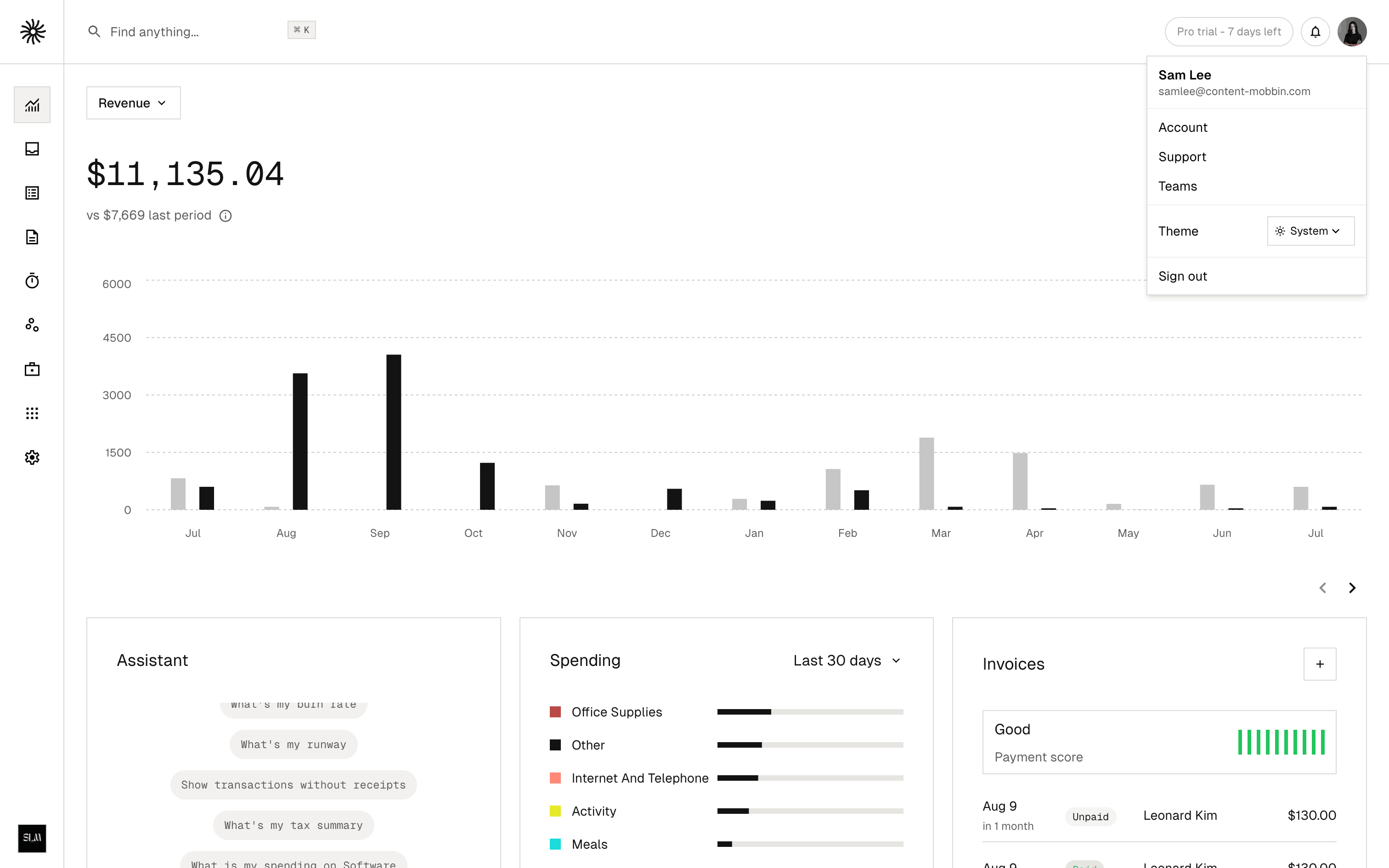1389x868 pixels.
Task: Open the vault briefcase icon in sidebar
Action: click(32, 369)
